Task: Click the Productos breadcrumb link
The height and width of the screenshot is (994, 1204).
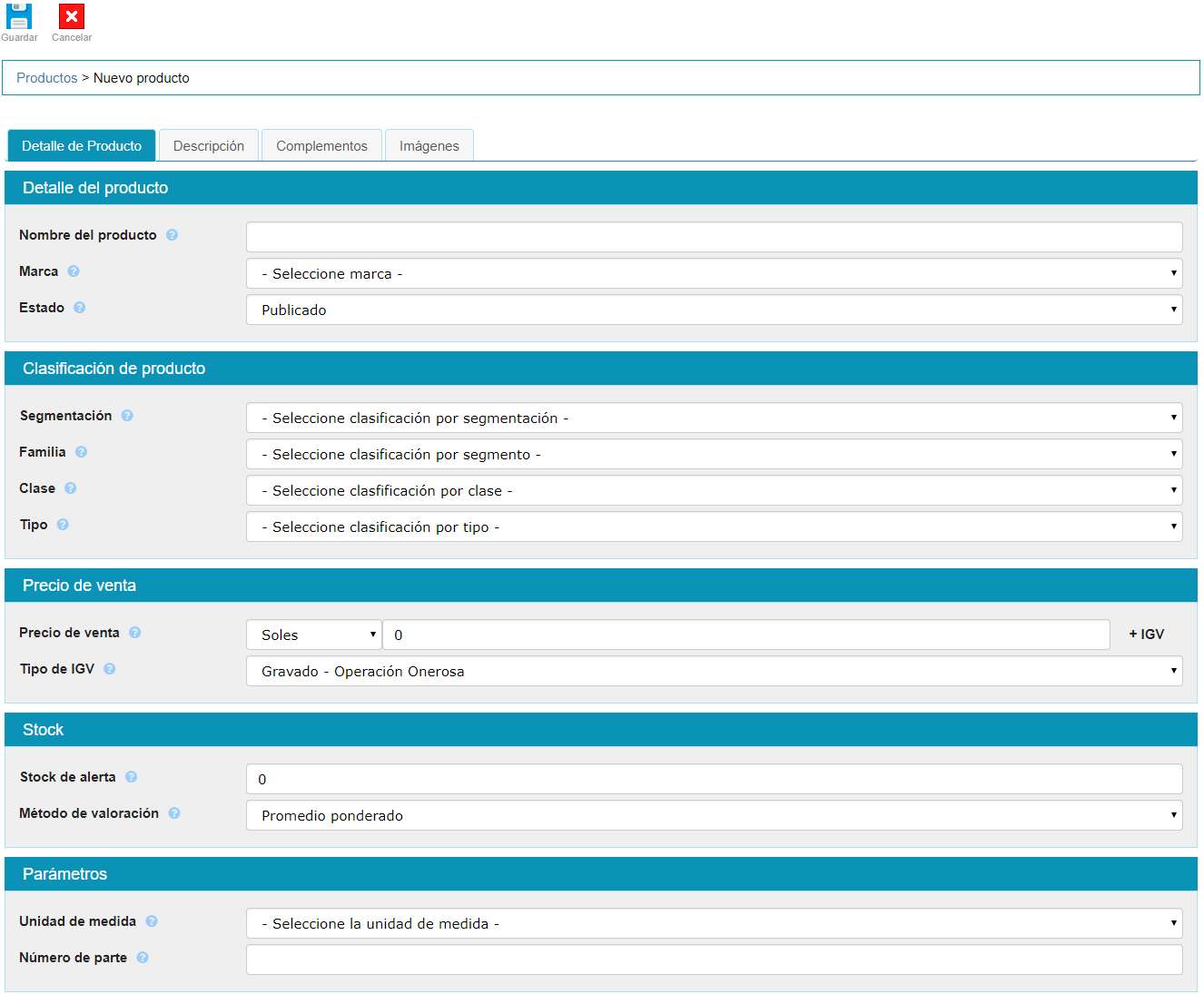Action: pos(47,78)
